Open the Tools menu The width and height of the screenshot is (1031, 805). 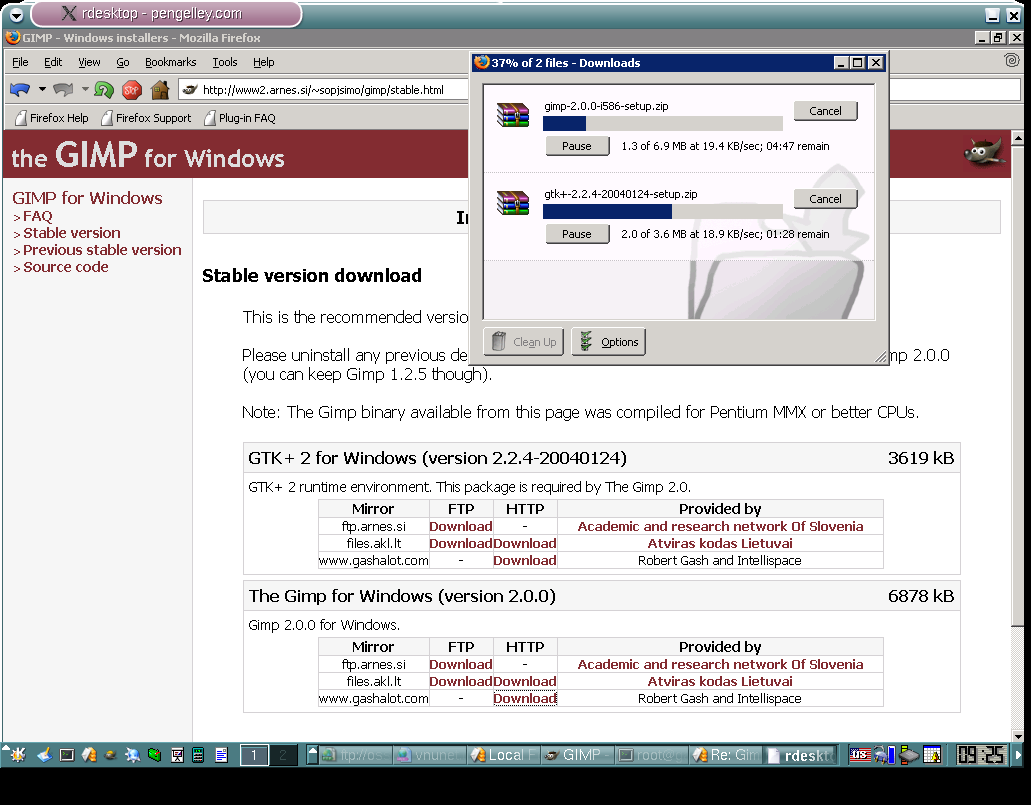coord(225,62)
